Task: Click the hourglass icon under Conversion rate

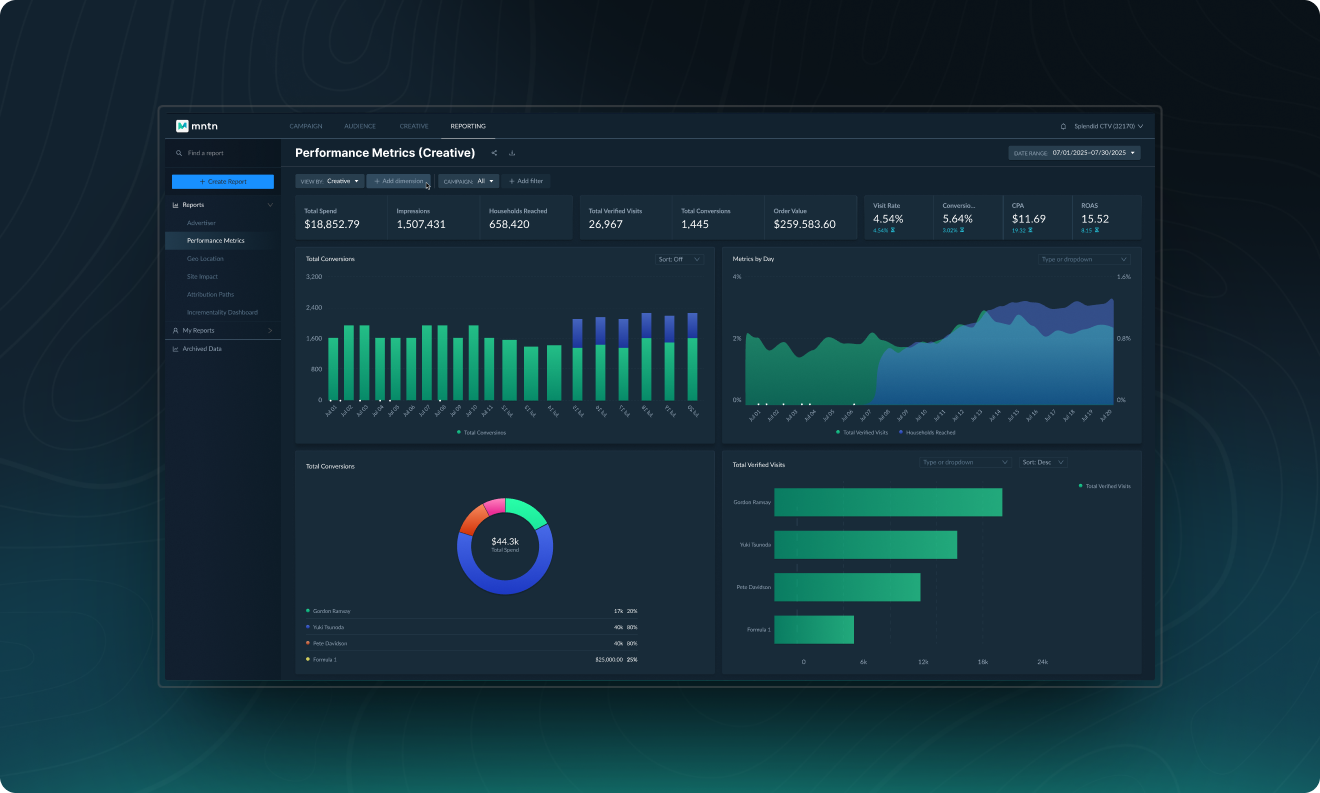Action: click(x=961, y=230)
